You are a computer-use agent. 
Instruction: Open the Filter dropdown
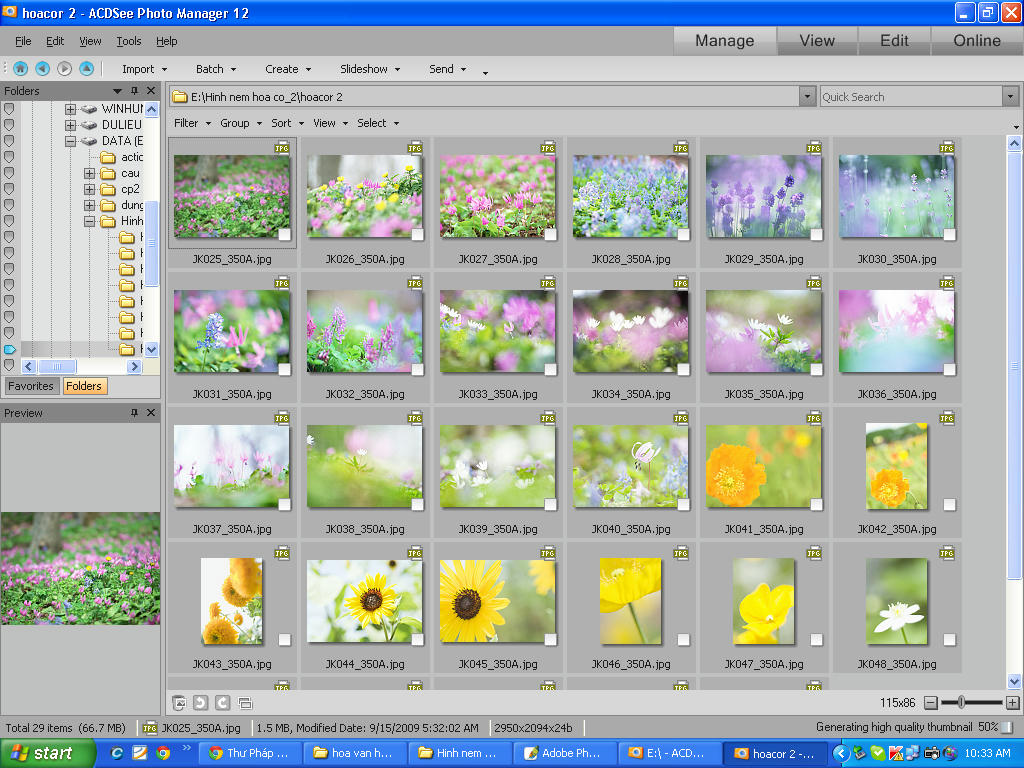192,123
